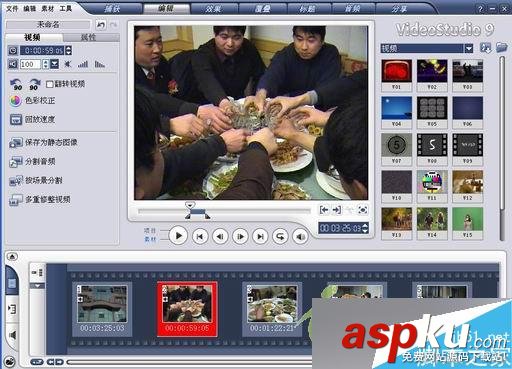
Task: Click the preview jog slider handle
Action: pos(190,205)
